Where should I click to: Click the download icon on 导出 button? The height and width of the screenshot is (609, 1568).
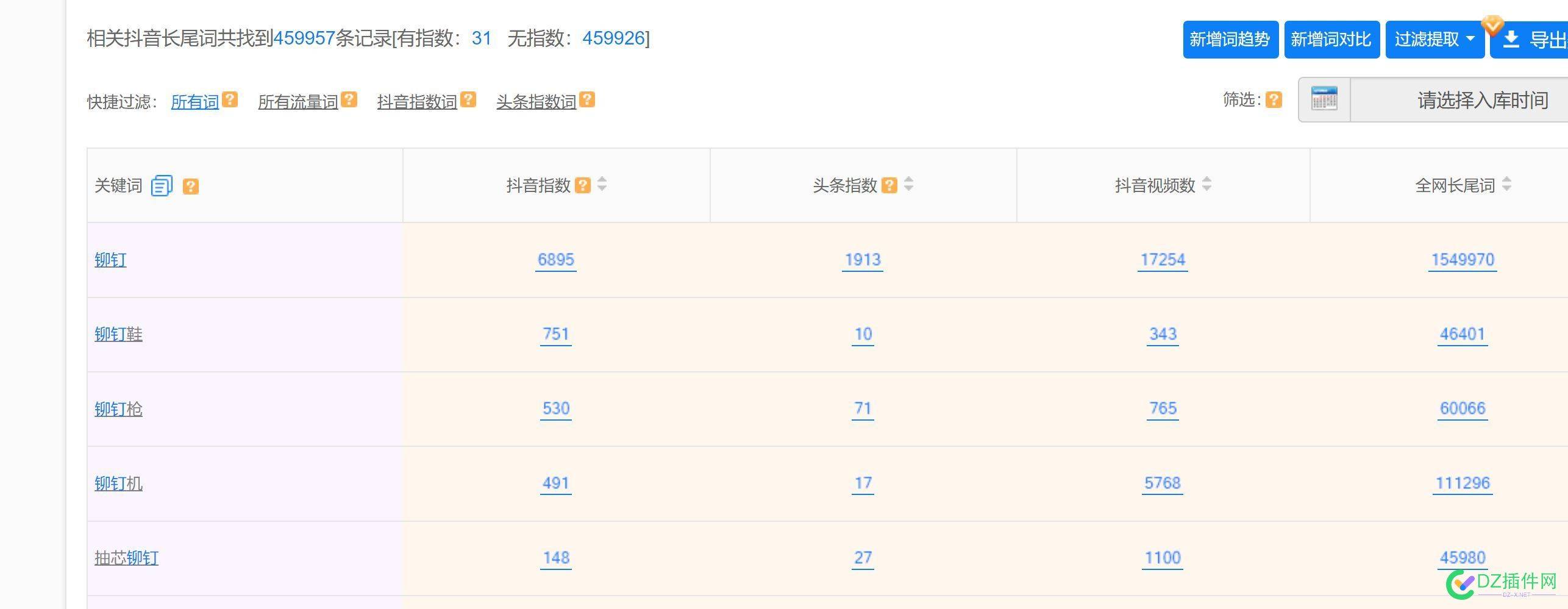tap(1511, 38)
